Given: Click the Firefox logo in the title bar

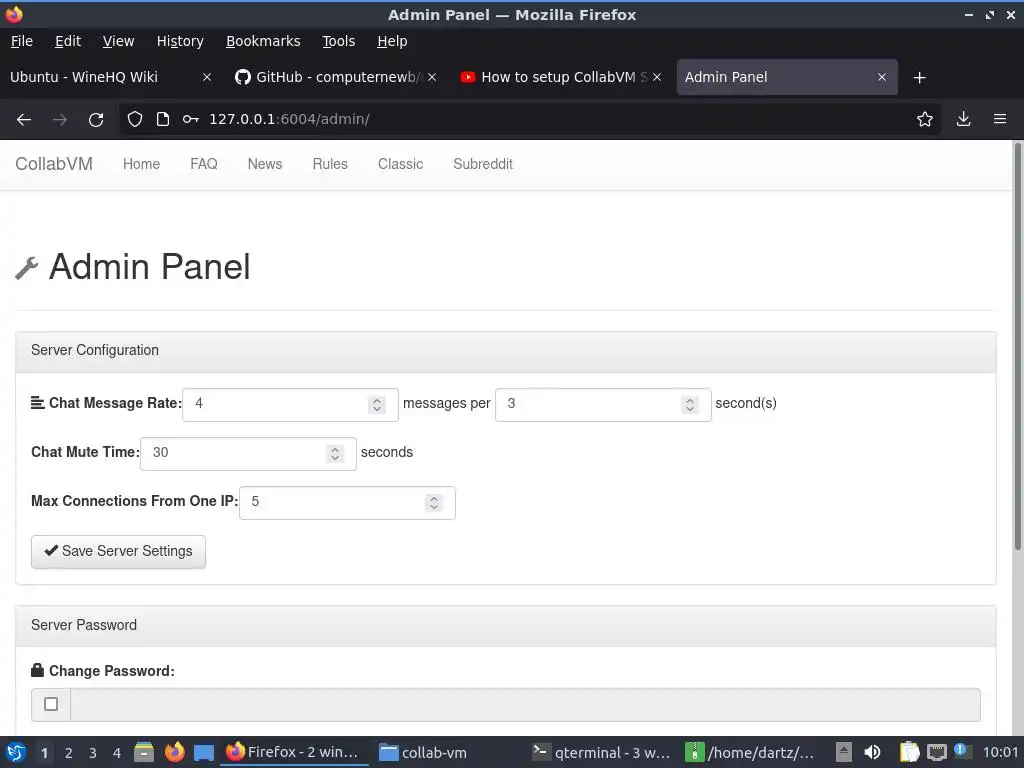Looking at the screenshot, I should (x=14, y=14).
